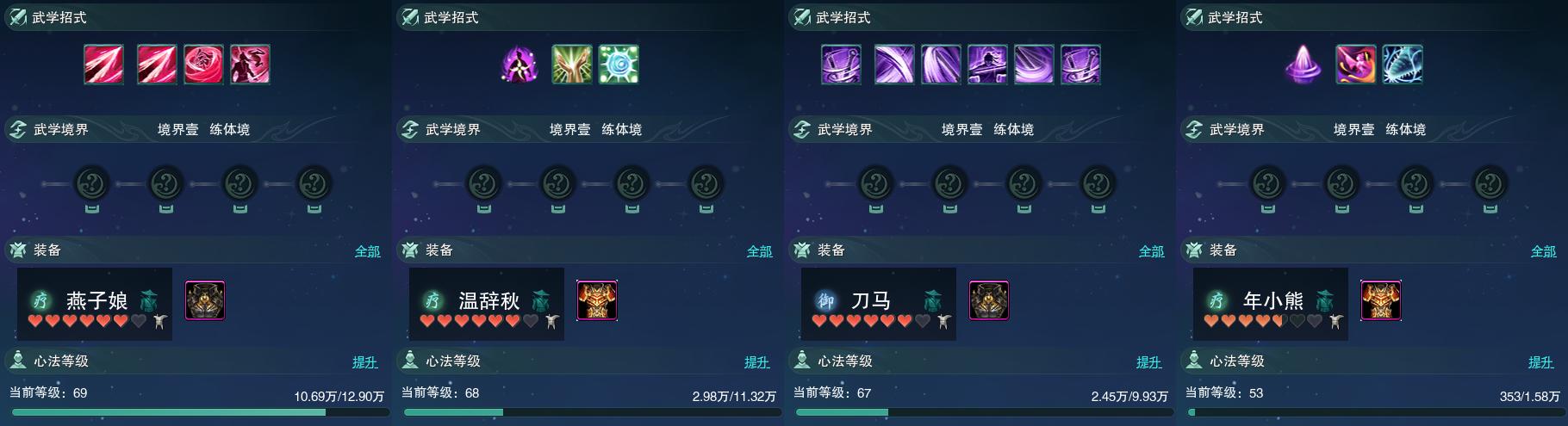Click the 武学境界 header in 温辞秋 panel
Viewport: 1568px width, 426px height.
452,129
